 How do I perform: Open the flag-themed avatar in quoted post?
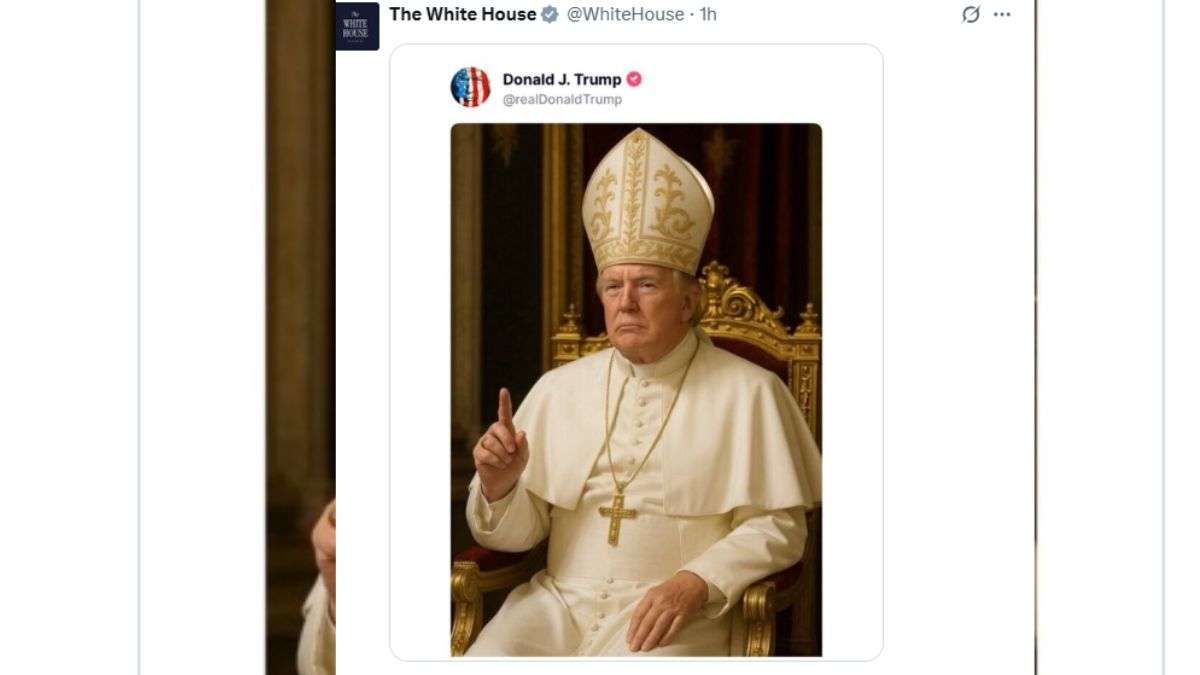click(470, 87)
